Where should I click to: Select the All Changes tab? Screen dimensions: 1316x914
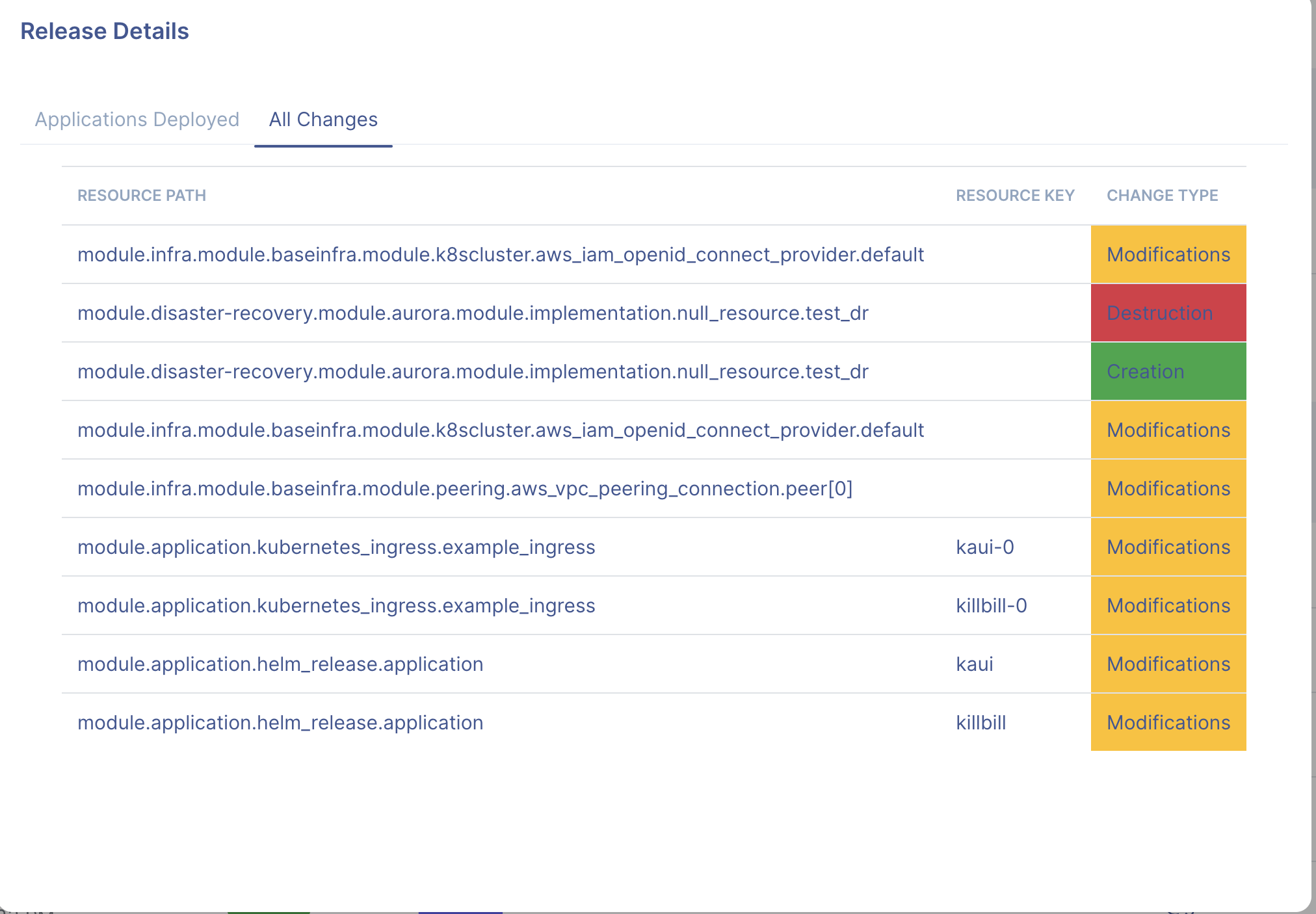(x=323, y=120)
